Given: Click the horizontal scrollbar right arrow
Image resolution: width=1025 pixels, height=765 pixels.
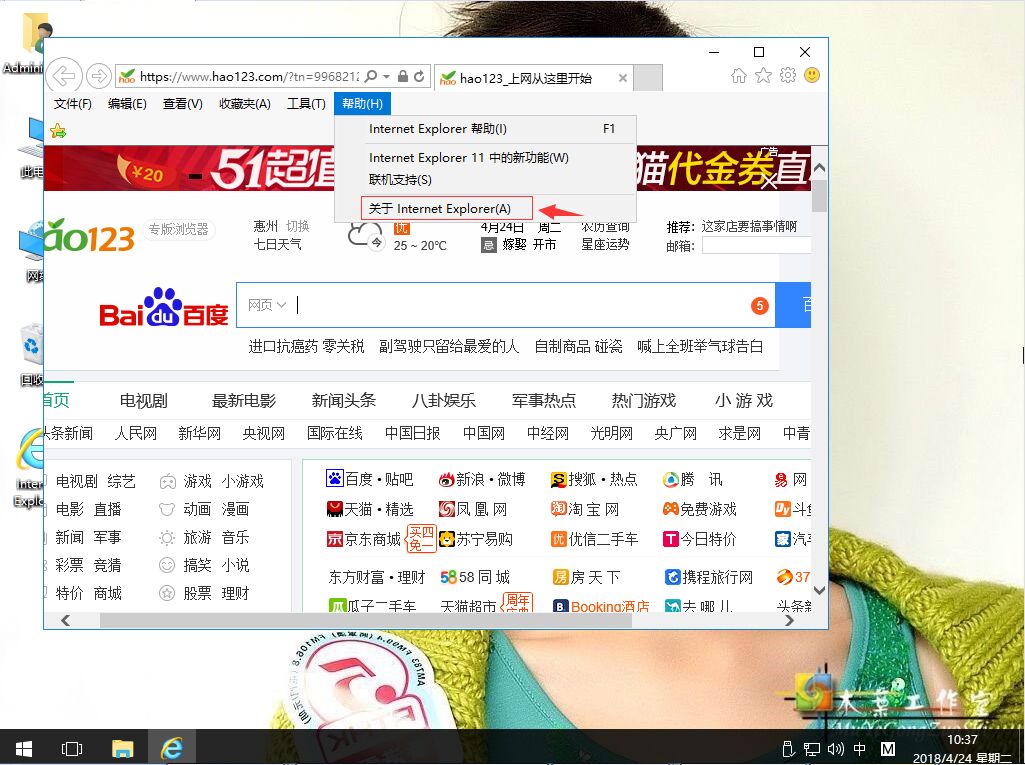Looking at the screenshot, I should click(789, 620).
